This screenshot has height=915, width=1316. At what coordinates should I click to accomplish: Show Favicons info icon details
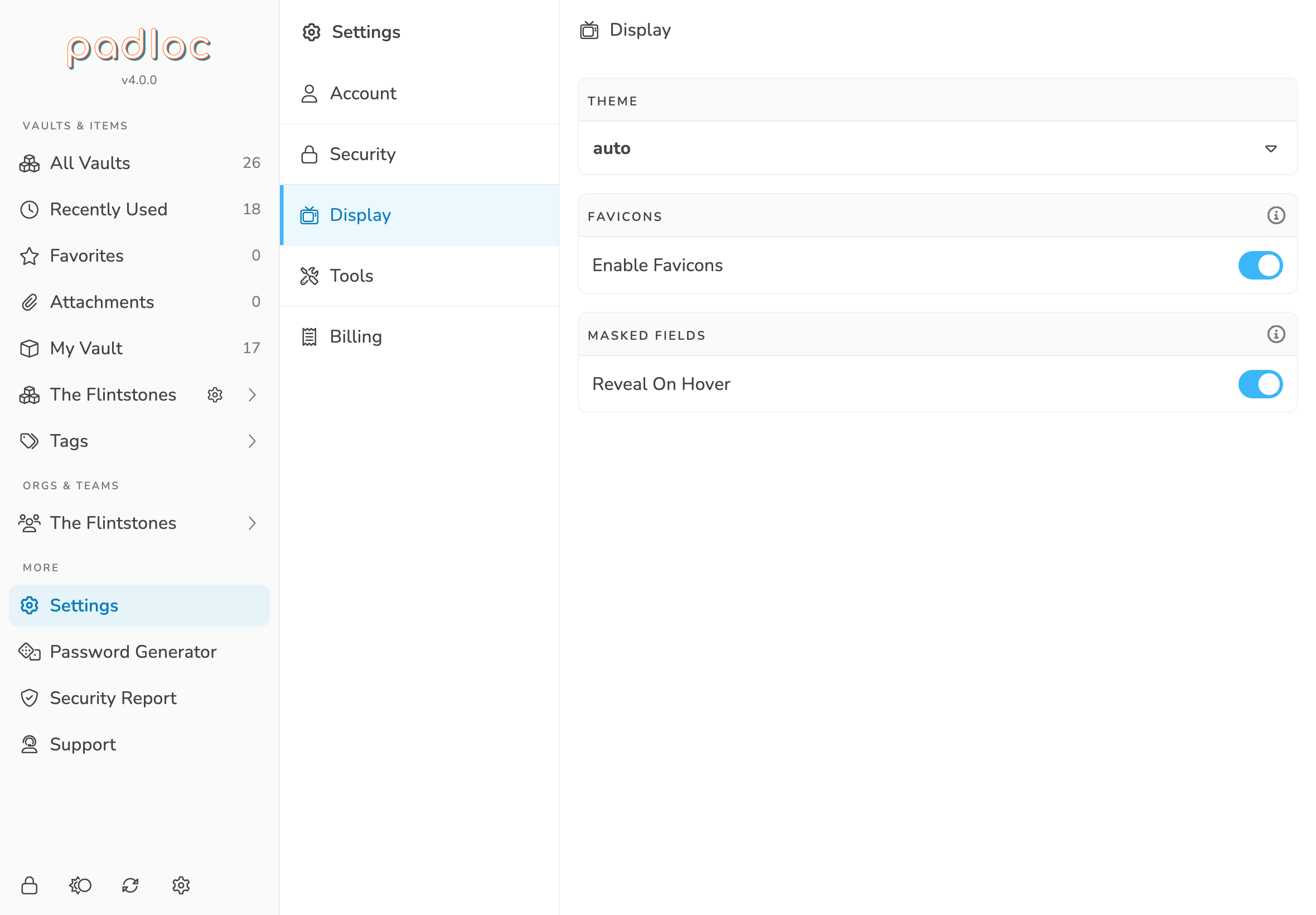(1275, 215)
